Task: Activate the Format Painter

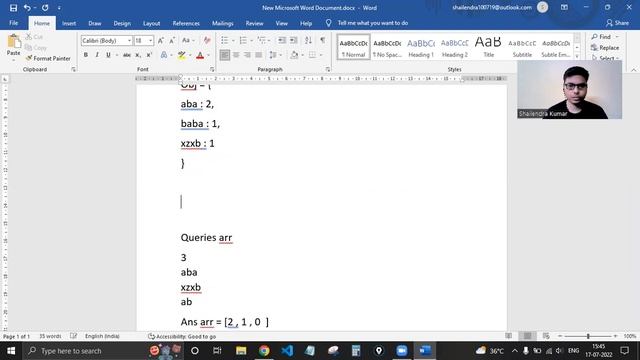Action: [x=48, y=58]
